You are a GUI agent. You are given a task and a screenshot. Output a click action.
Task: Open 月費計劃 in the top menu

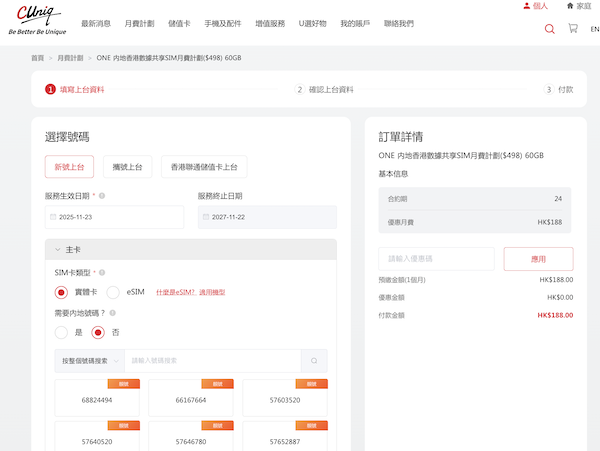pos(139,23)
